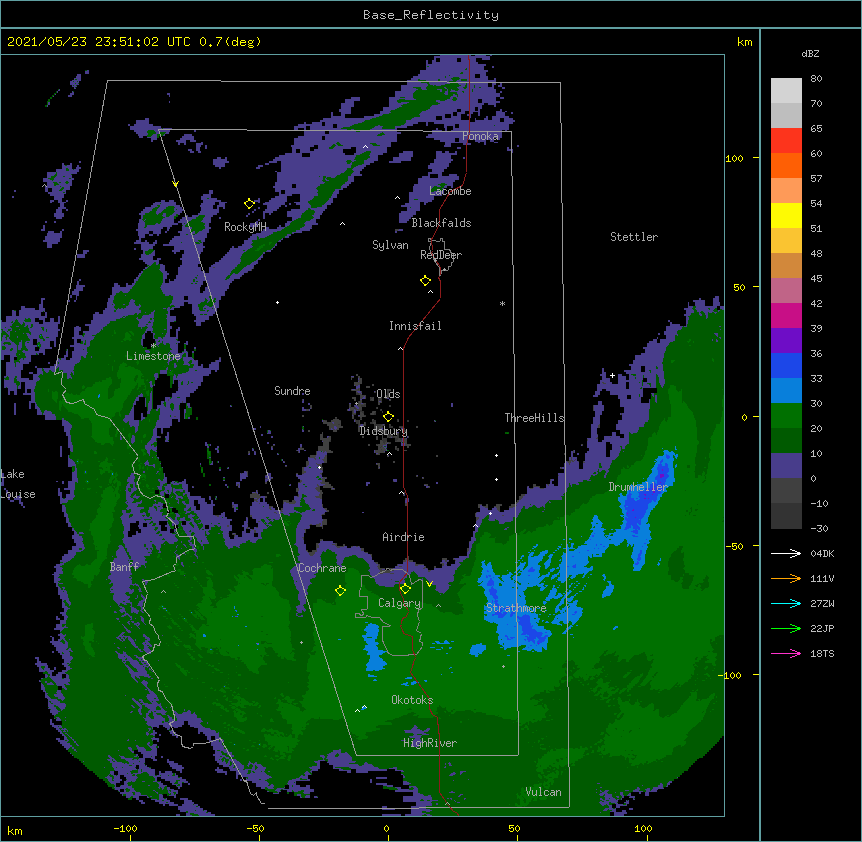Pick the bright green 20-30 dBZ swatch
The image size is (862, 842).
pyautogui.click(x=786, y=416)
